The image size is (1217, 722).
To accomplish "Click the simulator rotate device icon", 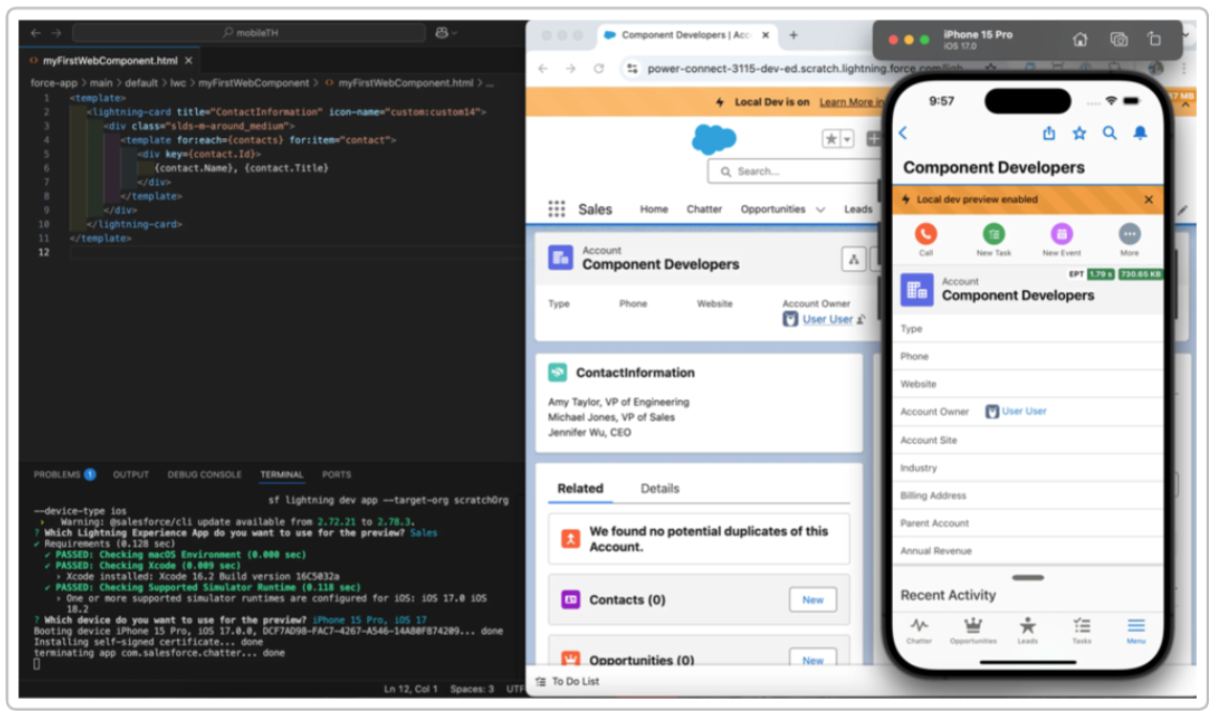I will (x=1154, y=40).
